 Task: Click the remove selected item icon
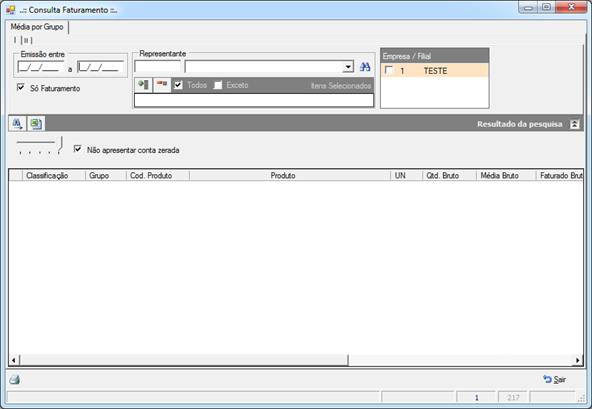point(162,85)
